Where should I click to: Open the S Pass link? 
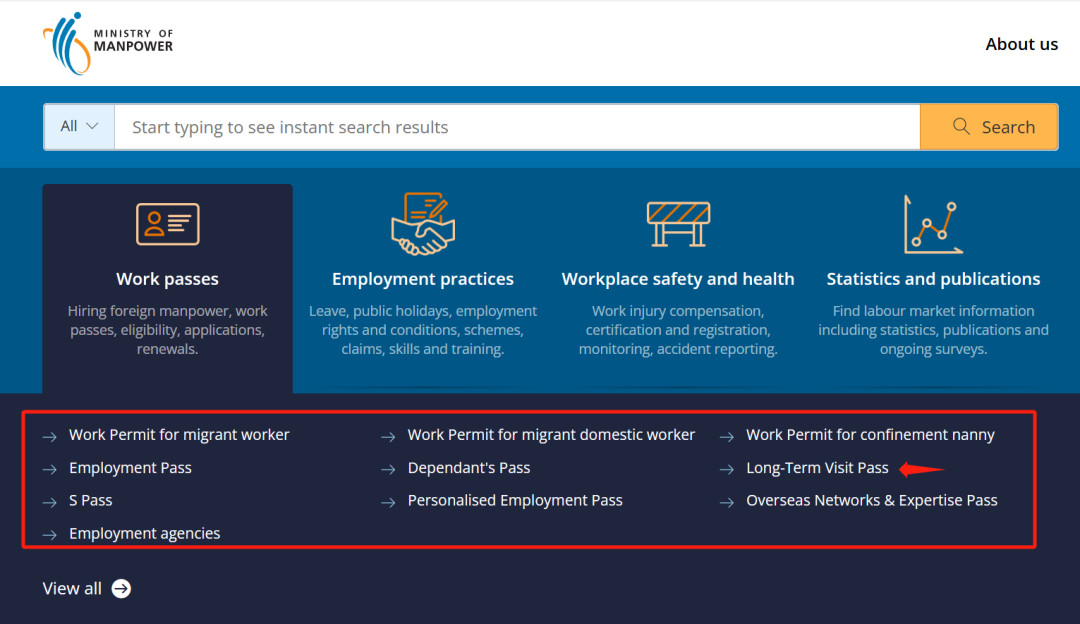pos(90,501)
